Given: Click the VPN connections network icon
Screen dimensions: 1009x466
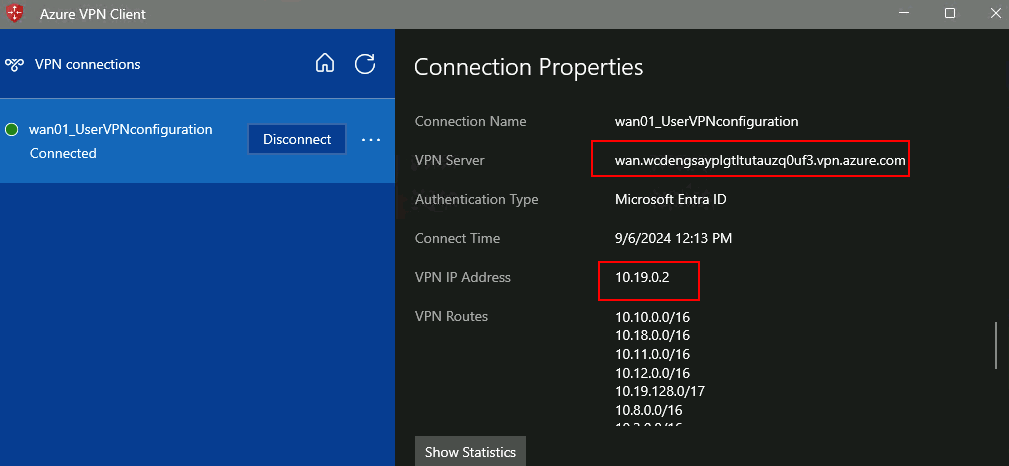Looking at the screenshot, I should (x=14, y=64).
